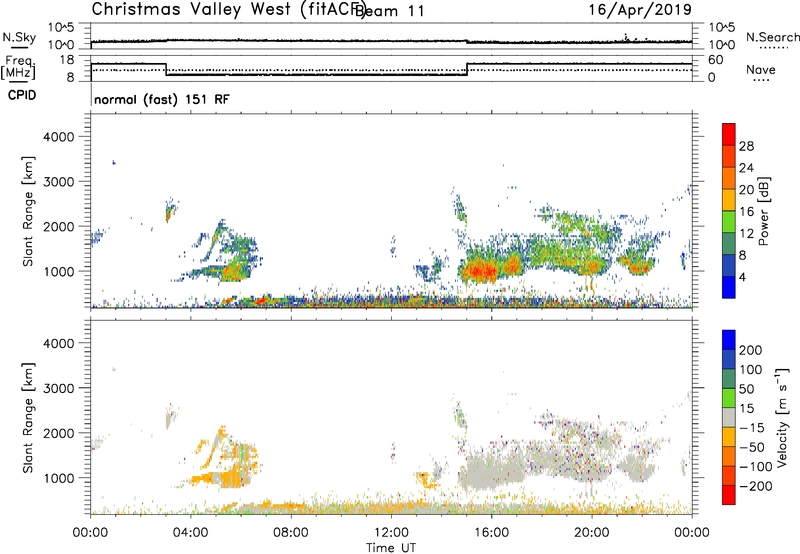The height and width of the screenshot is (554, 800).
Task: Click the date 16/Apr/2019
Action: click(x=640, y=10)
